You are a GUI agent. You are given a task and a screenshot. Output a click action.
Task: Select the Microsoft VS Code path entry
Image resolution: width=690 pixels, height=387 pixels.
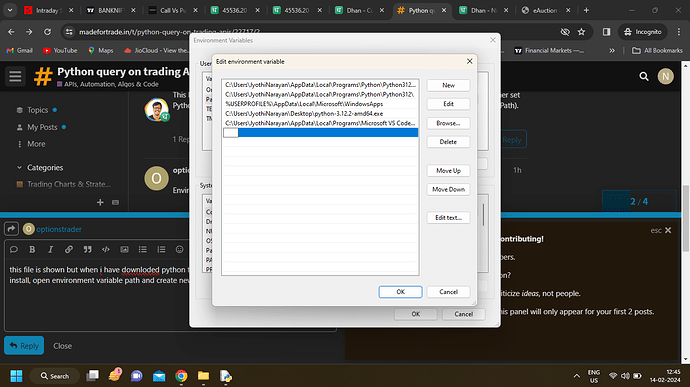coord(320,123)
